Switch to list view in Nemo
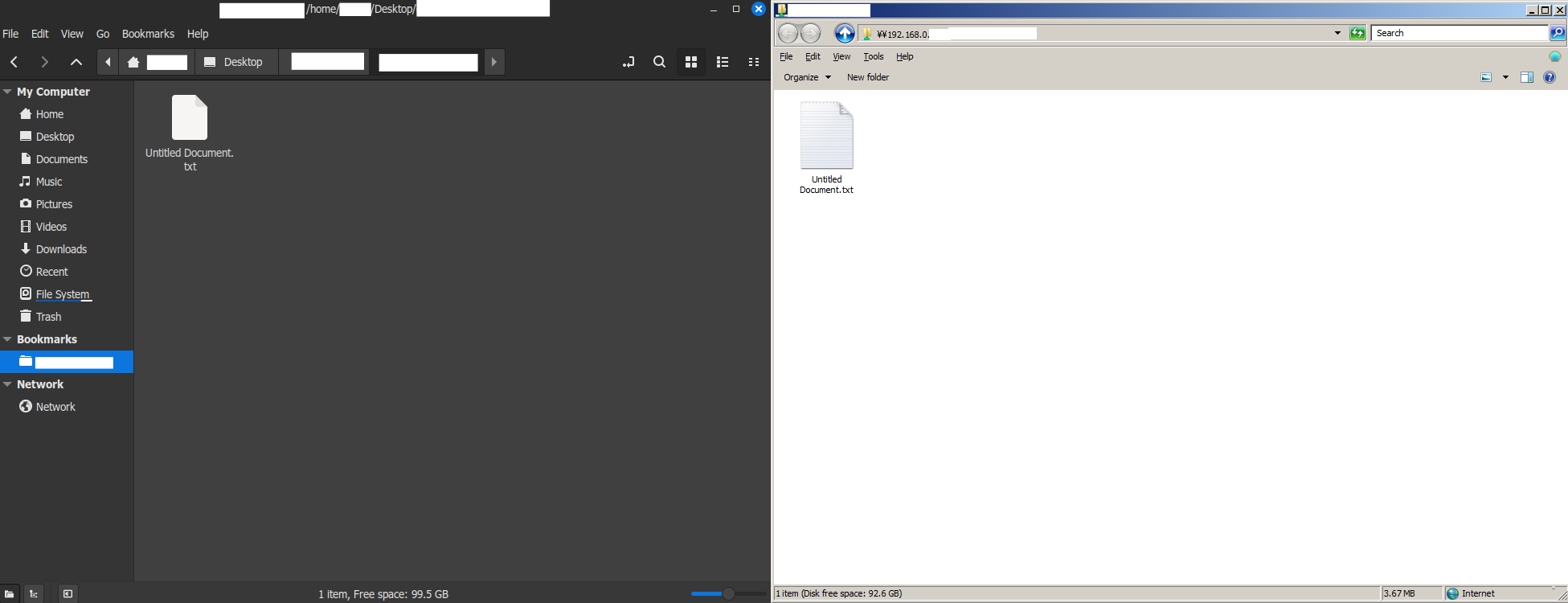Viewport: 1568px width, 603px height. click(723, 62)
